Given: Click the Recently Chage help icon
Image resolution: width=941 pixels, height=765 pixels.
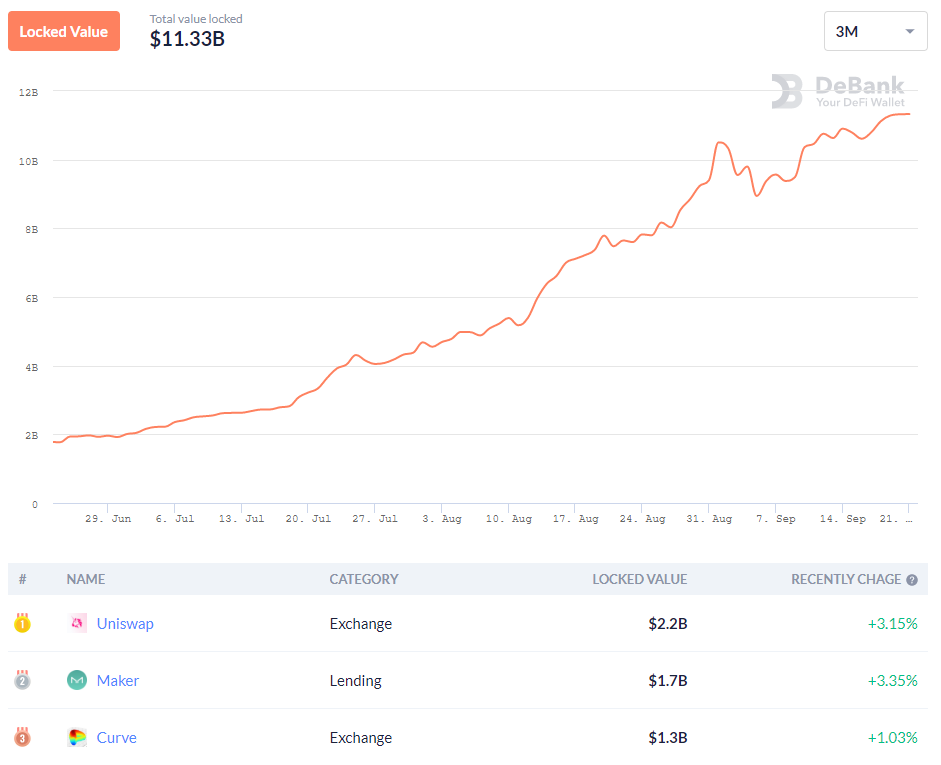Looking at the screenshot, I should click(x=912, y=580).
